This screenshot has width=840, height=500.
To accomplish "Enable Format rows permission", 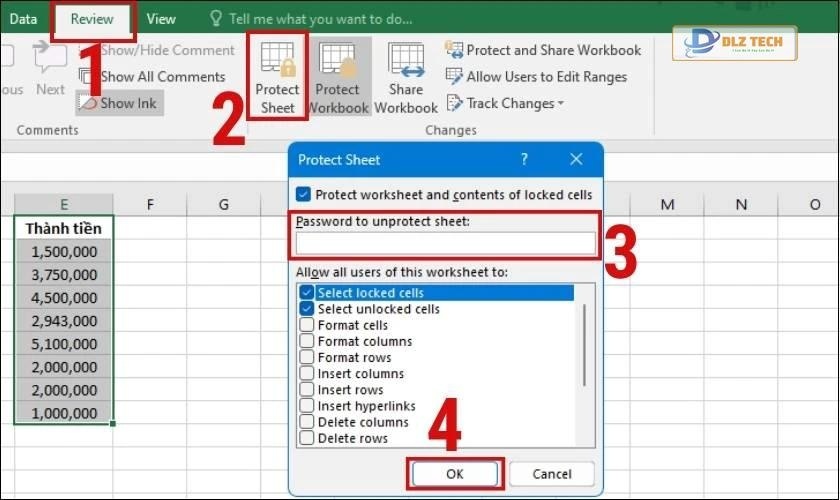I will (x=306, y=357).
